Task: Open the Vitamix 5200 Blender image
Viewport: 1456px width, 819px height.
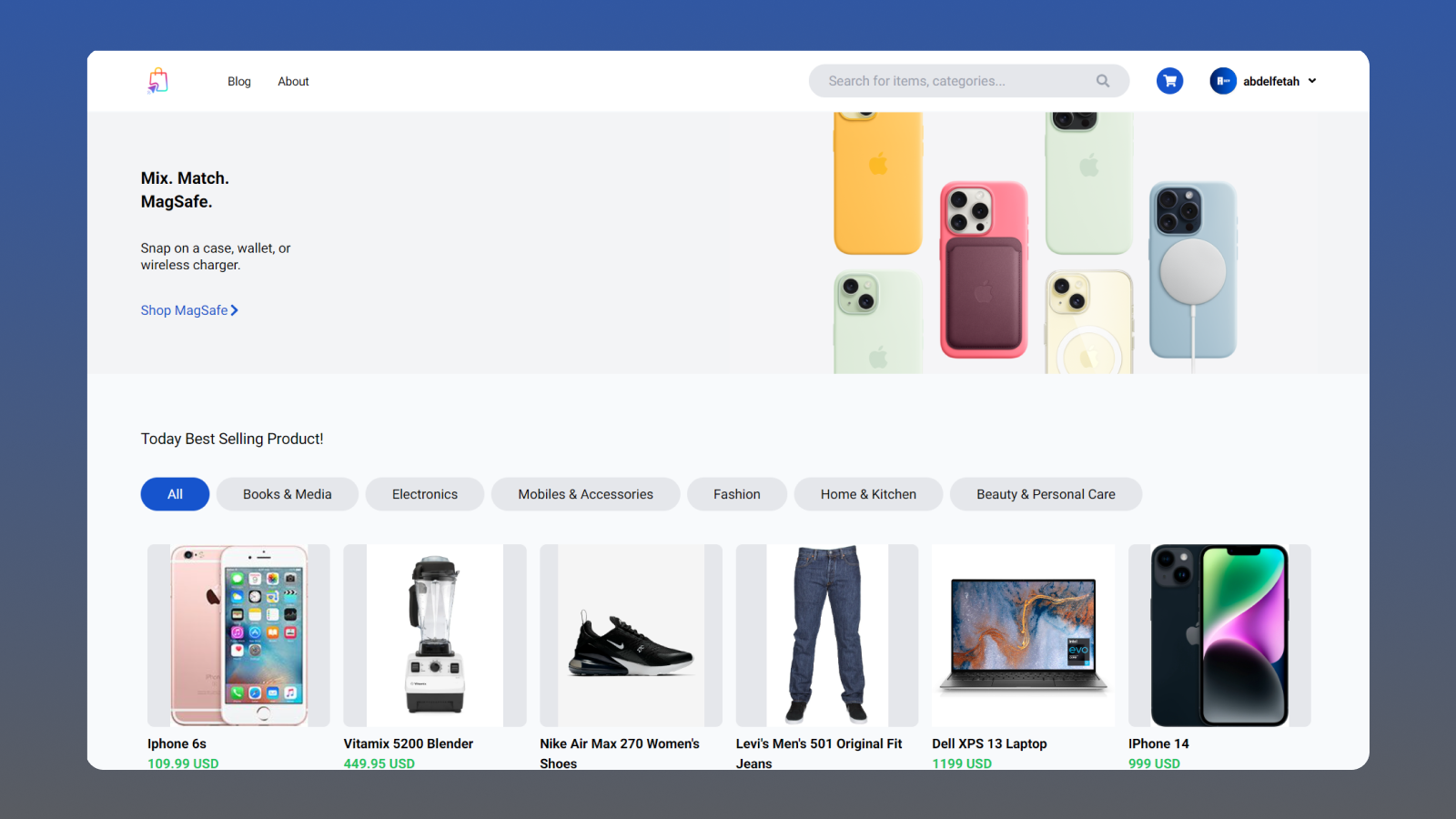Action: [x=435, y=635]
